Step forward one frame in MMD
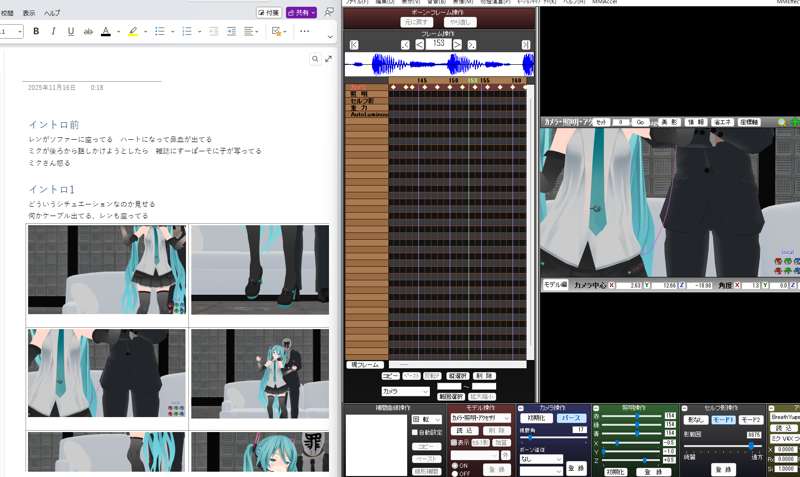The height and width of the screenshot is (477, 800). click(458, 45)
